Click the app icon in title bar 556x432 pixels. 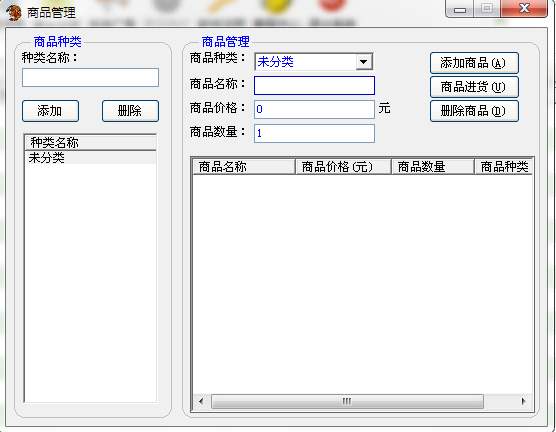click(13, 13)
